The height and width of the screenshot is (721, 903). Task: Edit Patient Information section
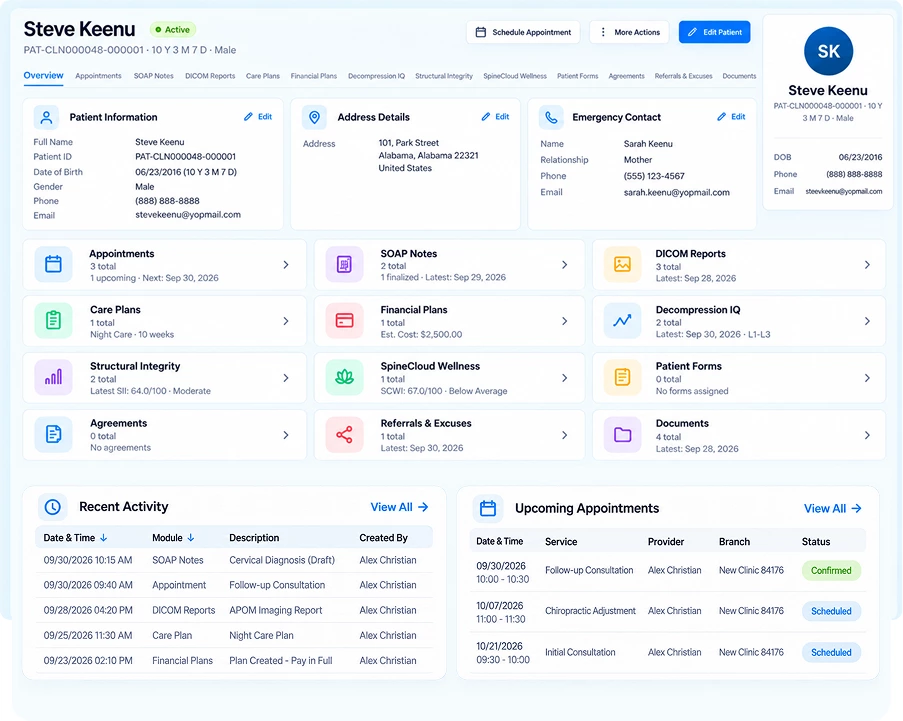pos(258,116)
